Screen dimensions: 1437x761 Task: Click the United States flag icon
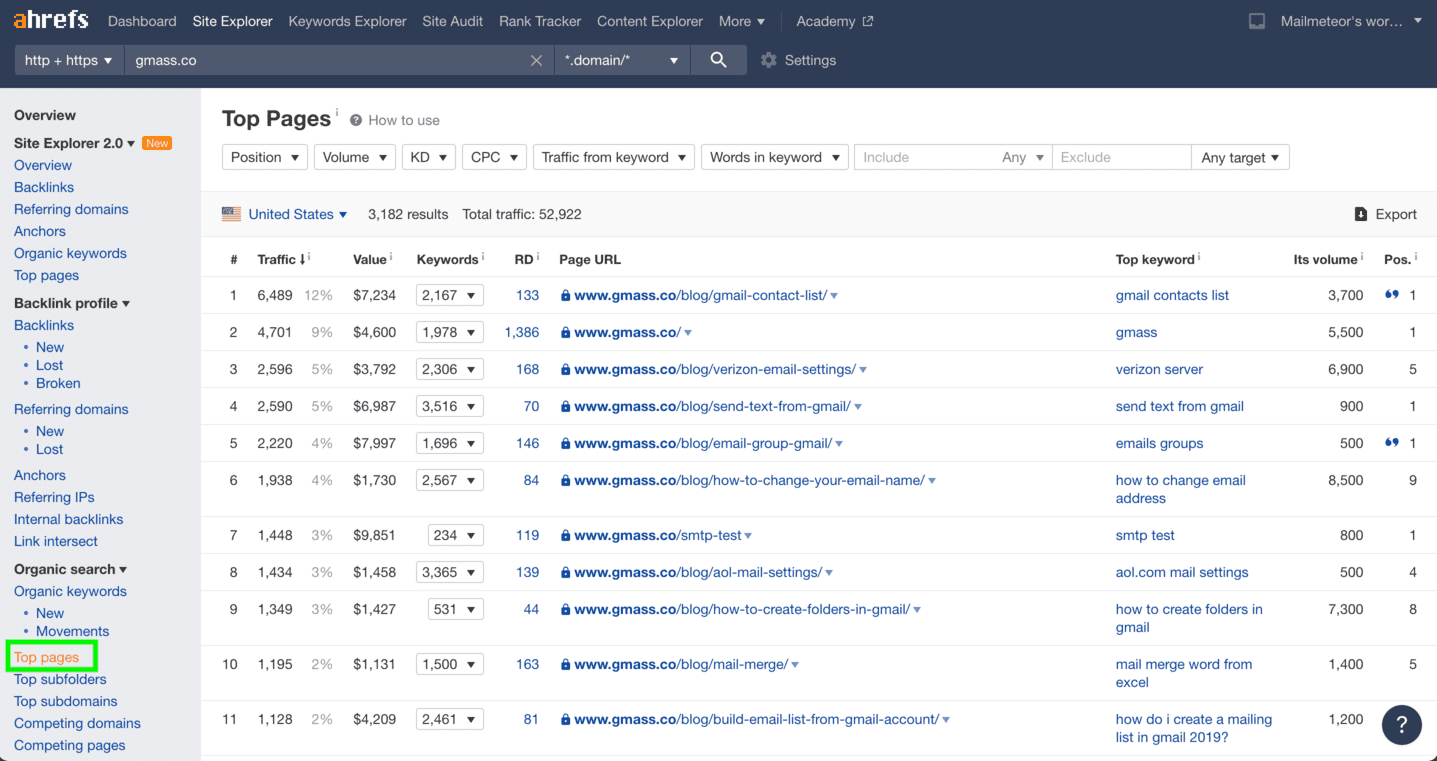pyautogui.click(x=232, y=214)
